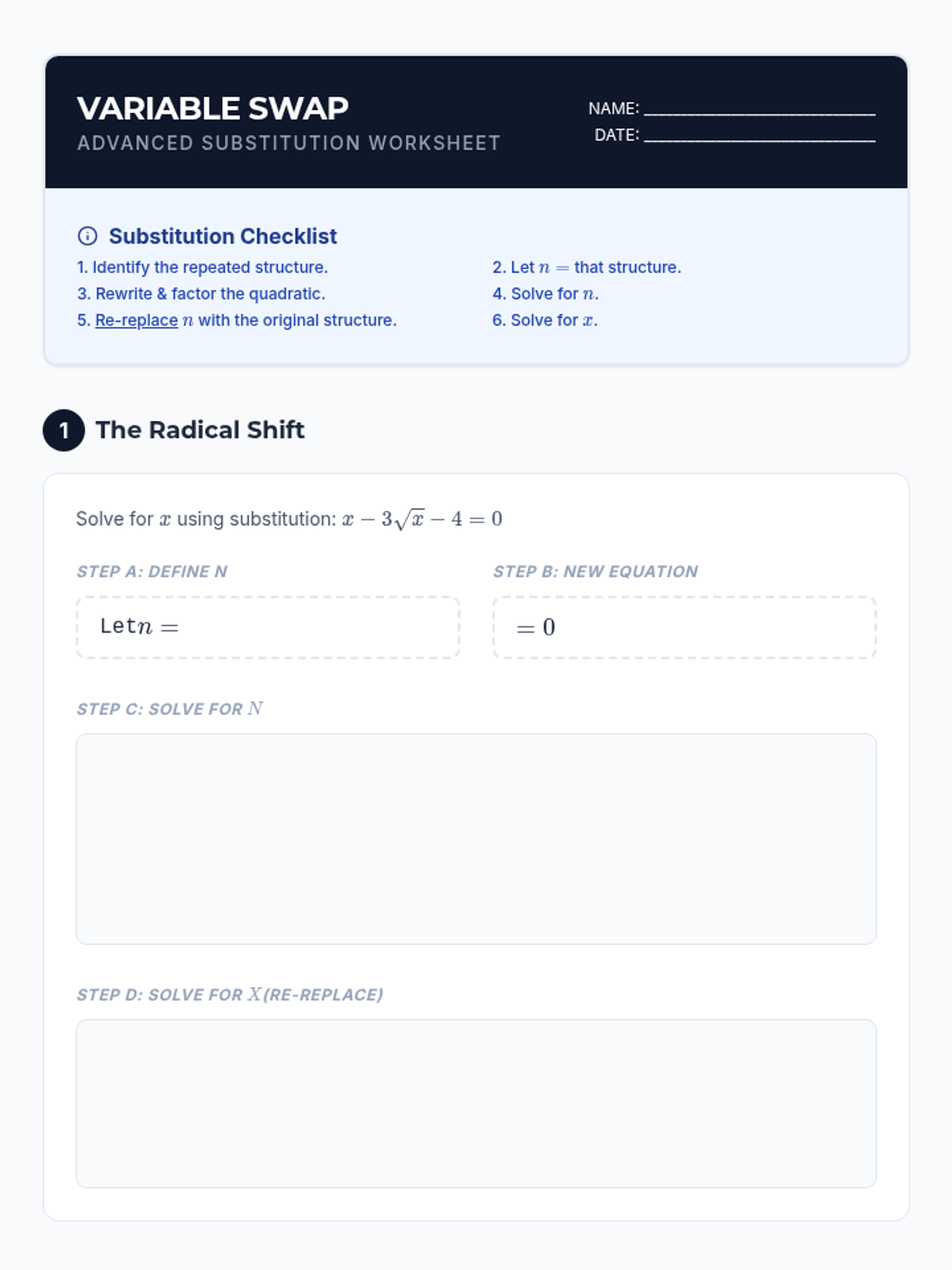Click the Let n = answer box
This screenshot has height=1270, width=952.
268,627
